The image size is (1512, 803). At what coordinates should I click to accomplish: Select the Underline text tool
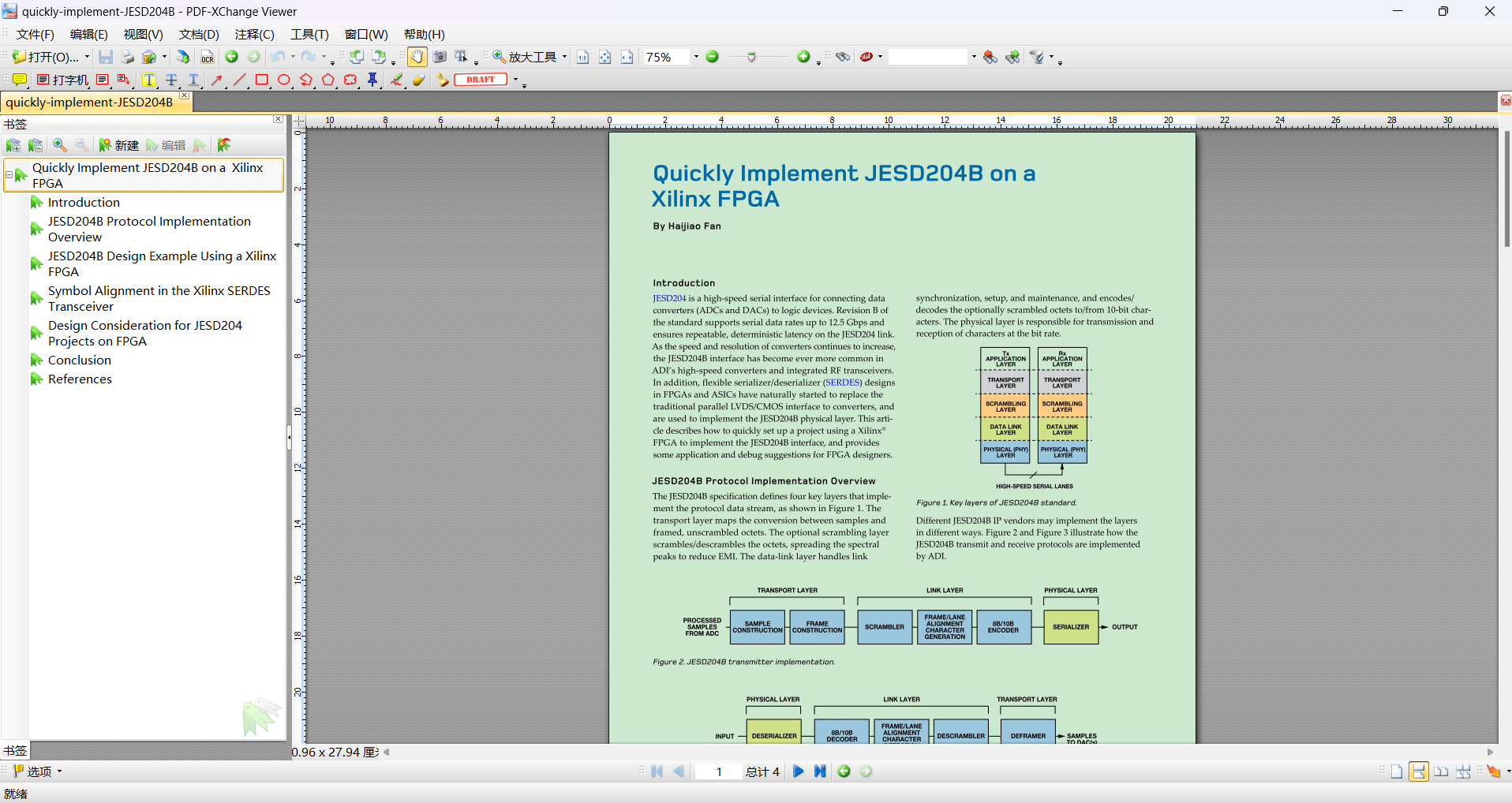(193, 80)
